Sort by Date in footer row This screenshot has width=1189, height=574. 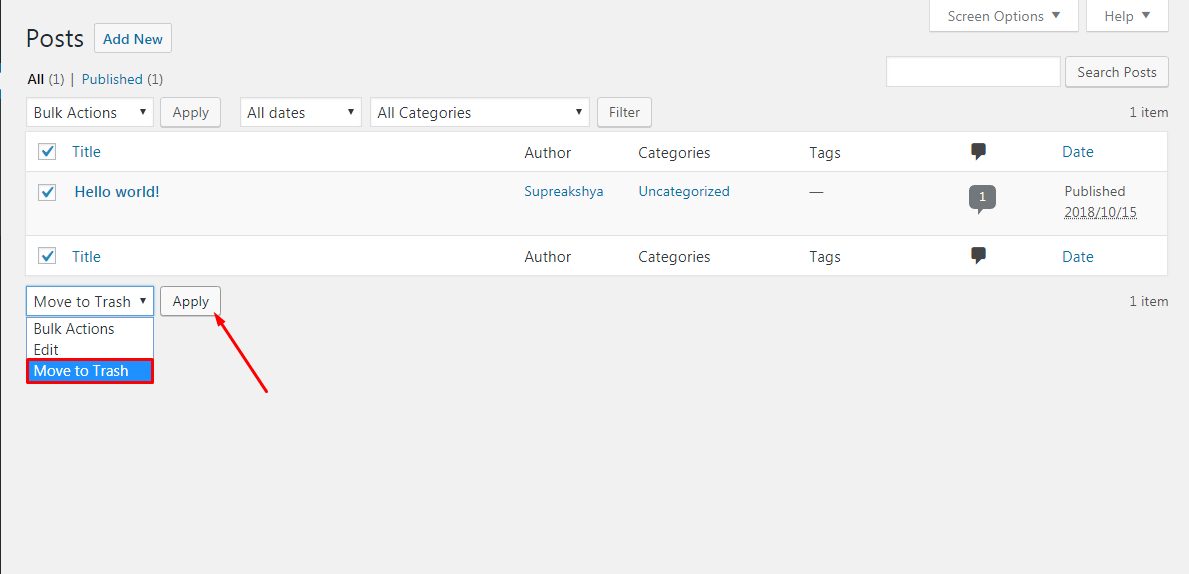[x=1078, y=256]
